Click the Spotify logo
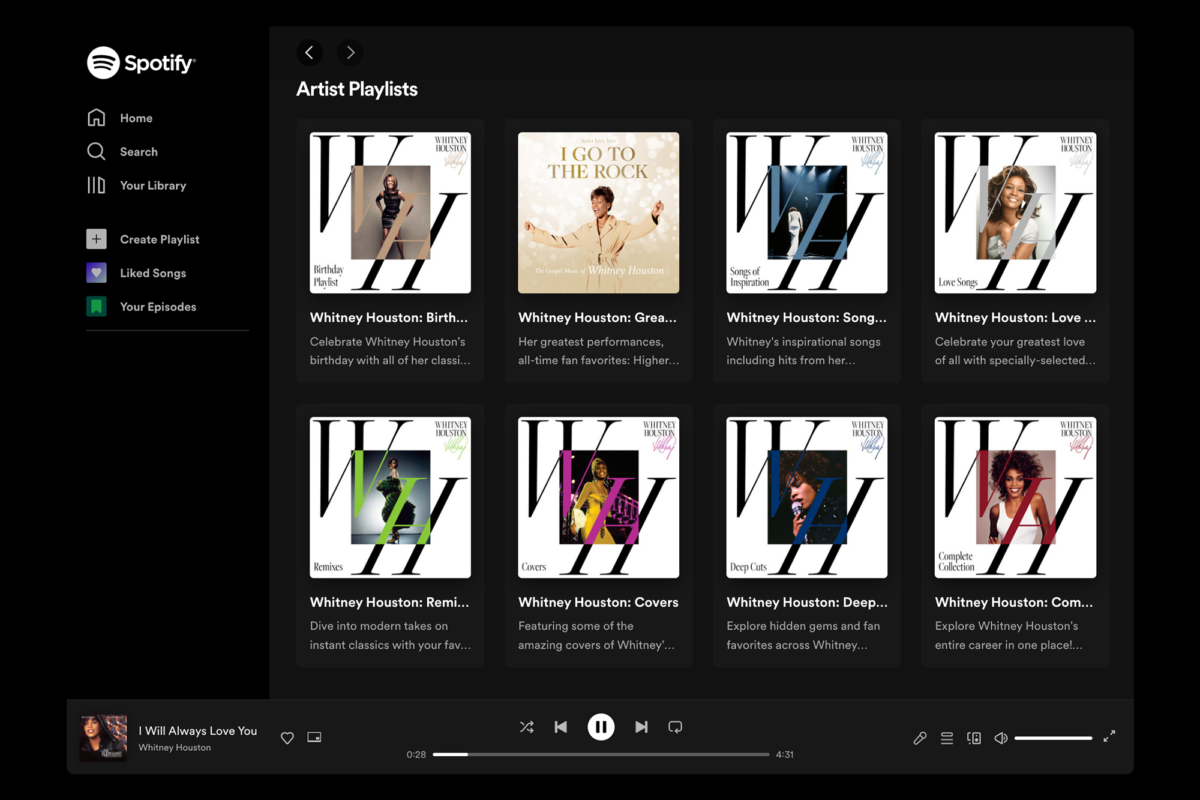 coord(141,63)
